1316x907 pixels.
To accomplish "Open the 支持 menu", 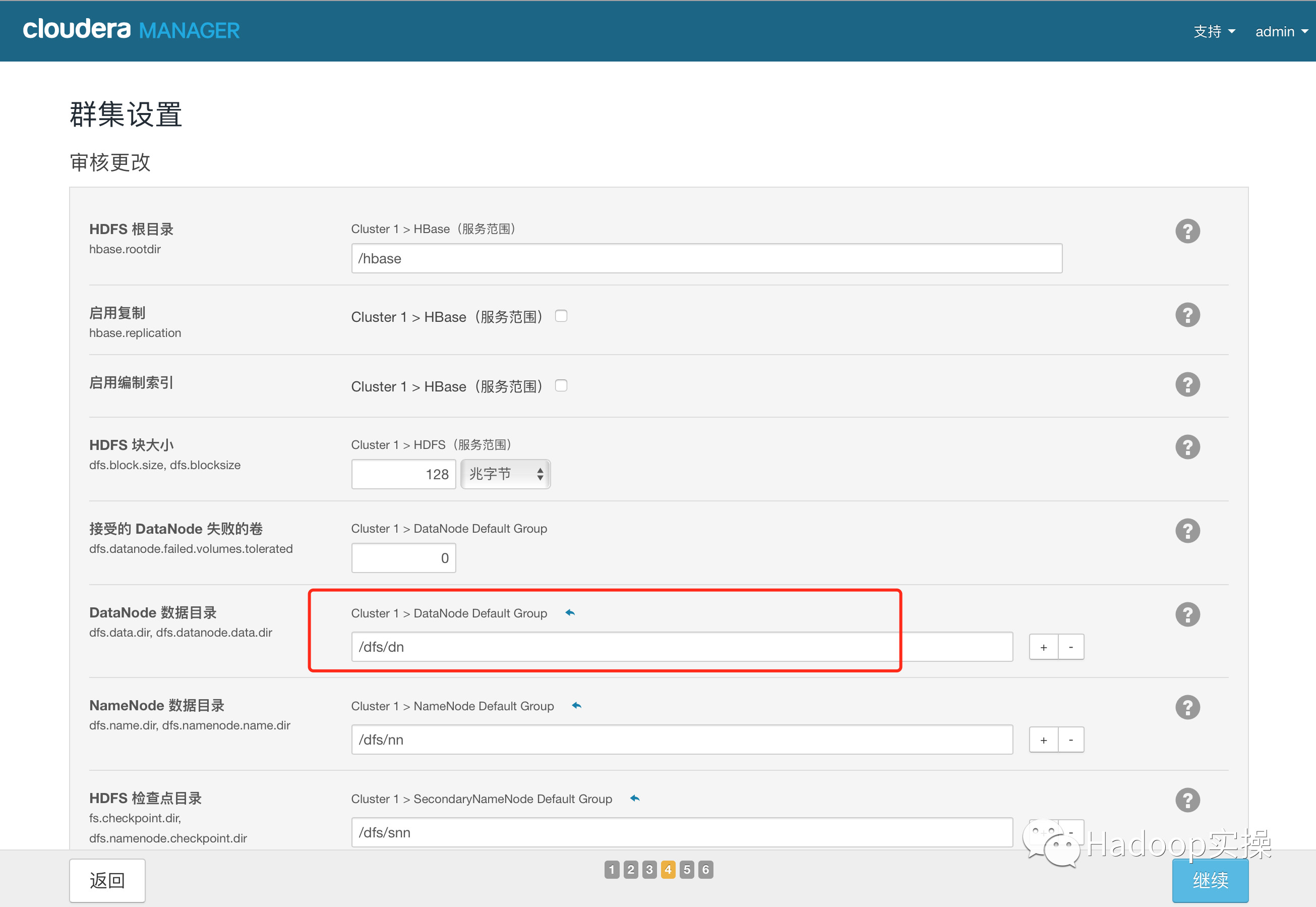I will coord(1214,31).
